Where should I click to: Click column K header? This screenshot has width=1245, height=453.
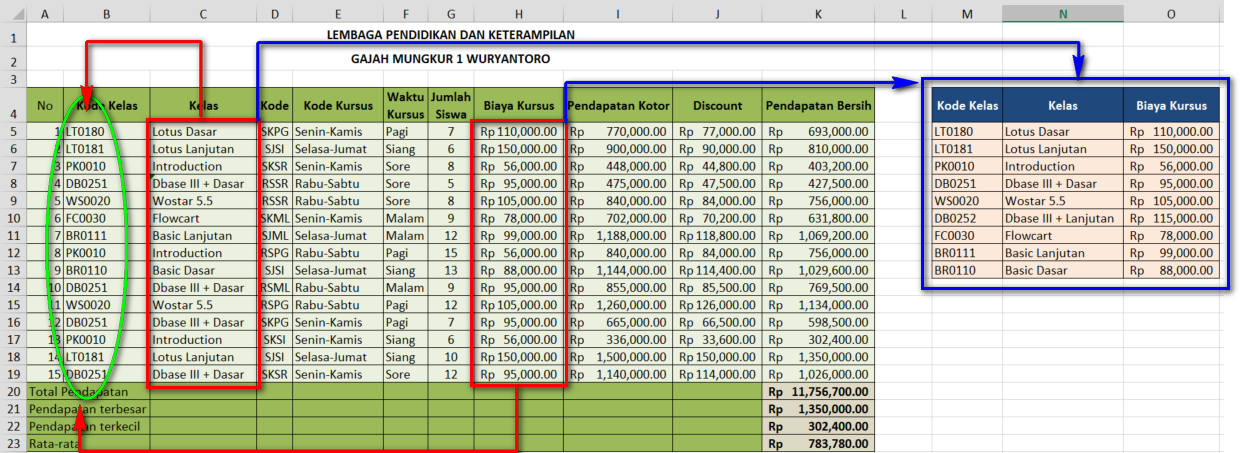818,14
